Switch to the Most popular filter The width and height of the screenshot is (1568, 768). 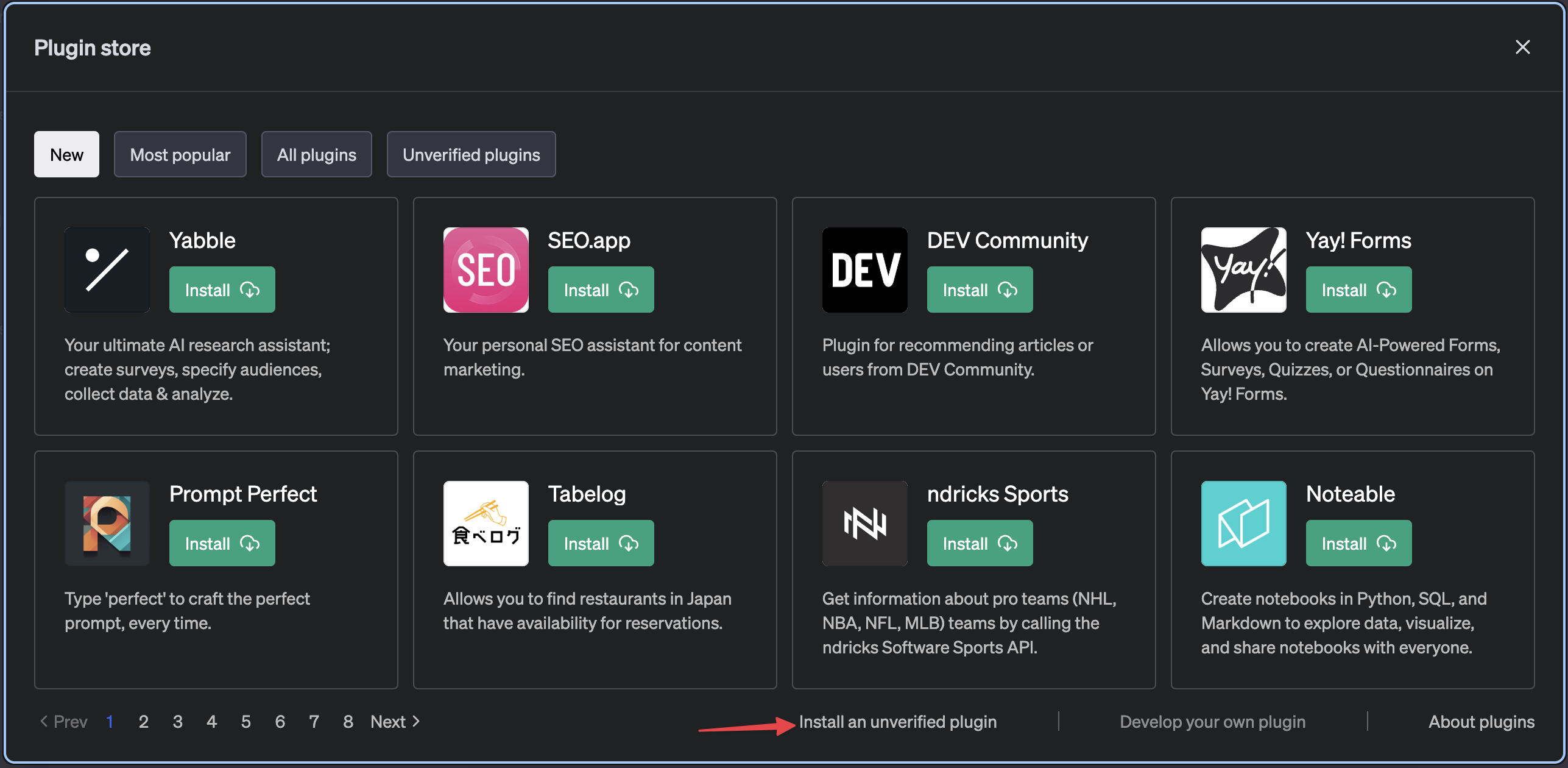(180, 154)
